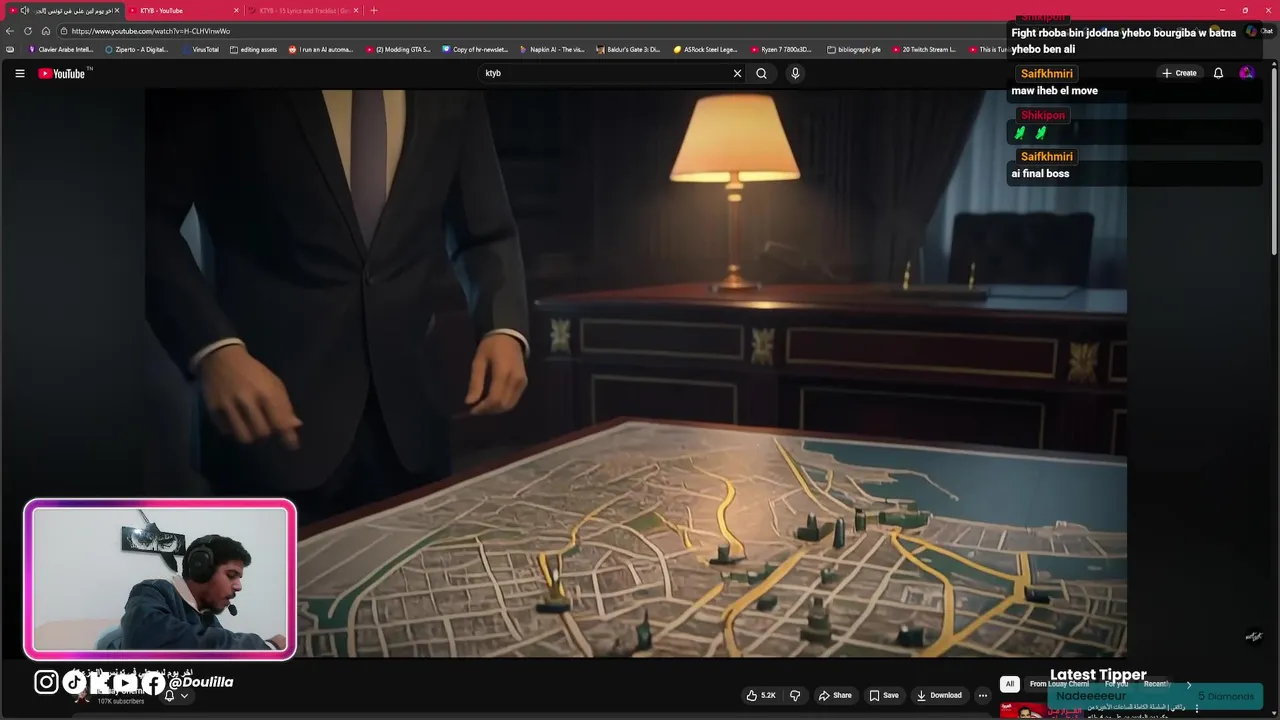Open YouTube notifications bell

pyautogui.click(x=1218, y=73)
